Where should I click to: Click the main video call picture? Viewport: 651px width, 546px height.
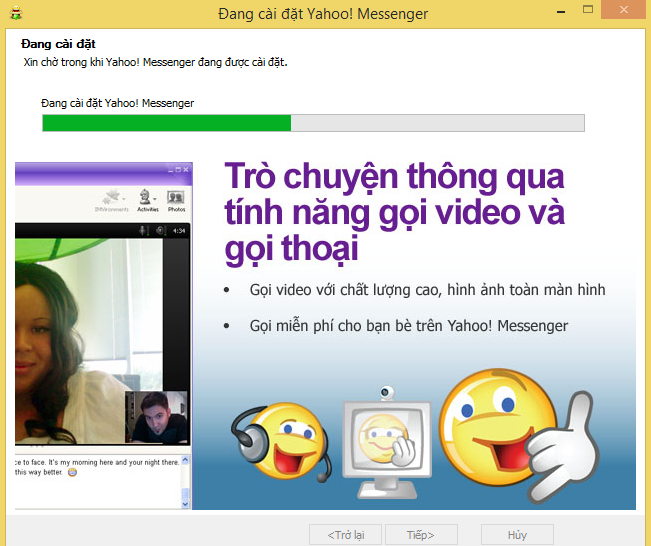click(88, 340)
